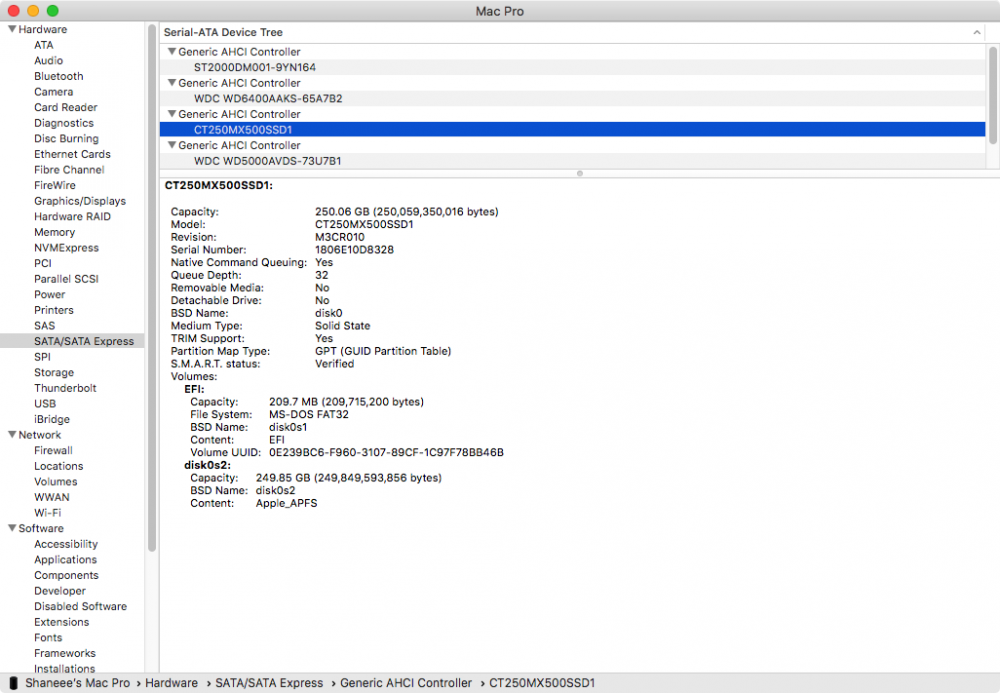
Task: Show Memory information
Action: pos(54,233)
